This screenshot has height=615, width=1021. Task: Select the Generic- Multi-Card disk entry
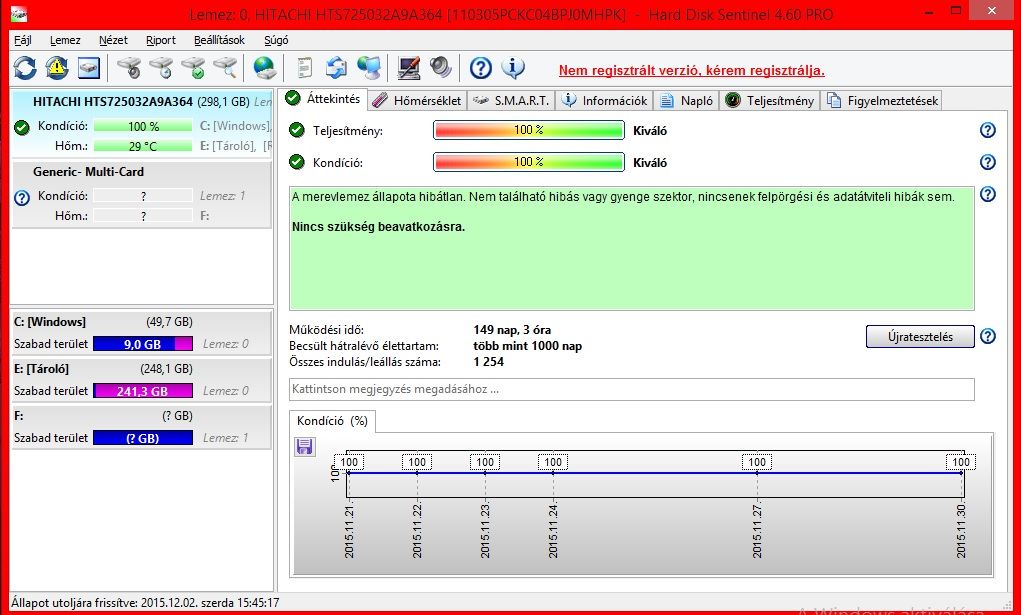pos(141,194)
